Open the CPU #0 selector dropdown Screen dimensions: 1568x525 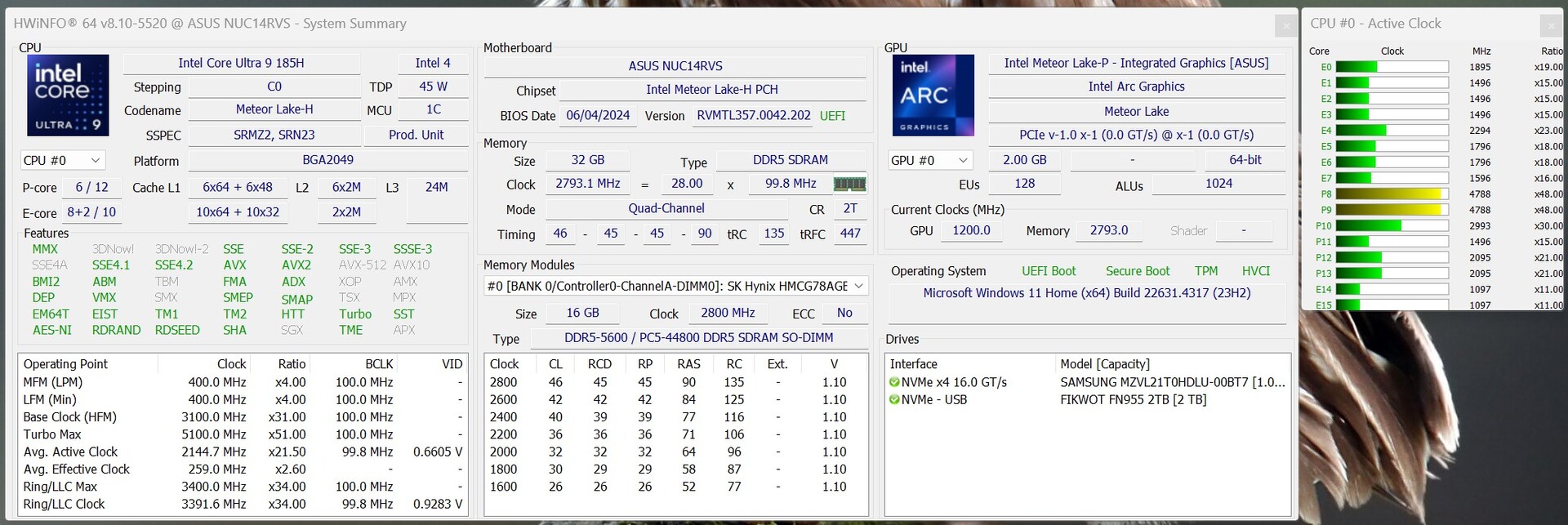point(63,161)
